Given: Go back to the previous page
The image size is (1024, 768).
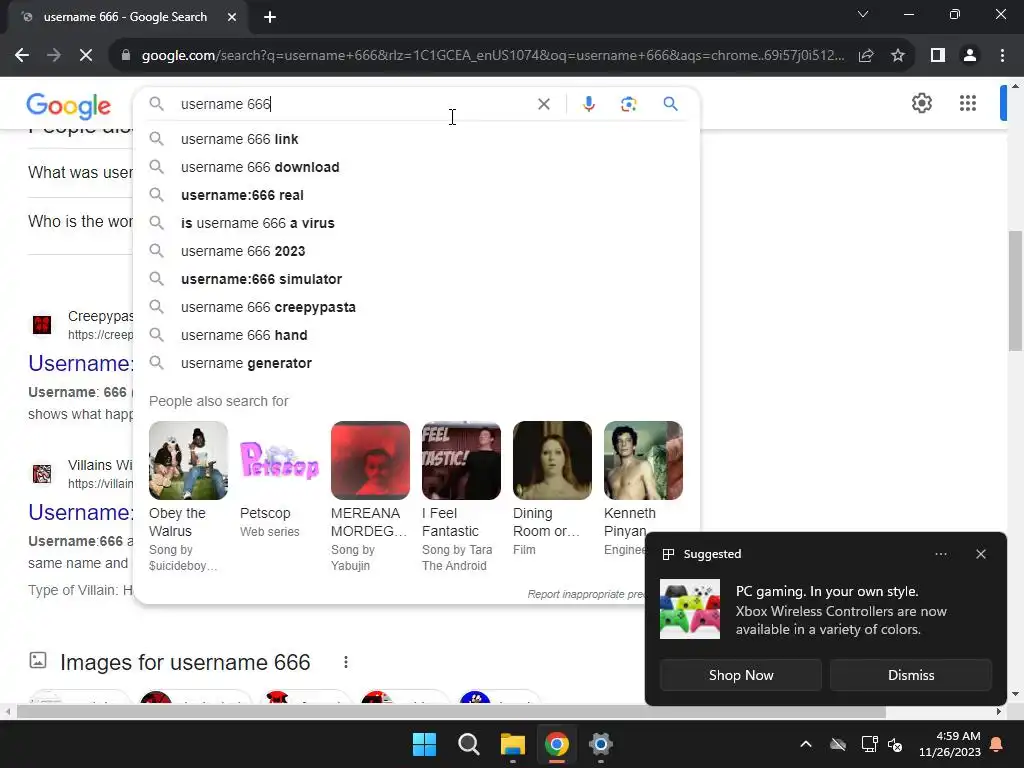Looking at the screenshot, I should [22, 56].
